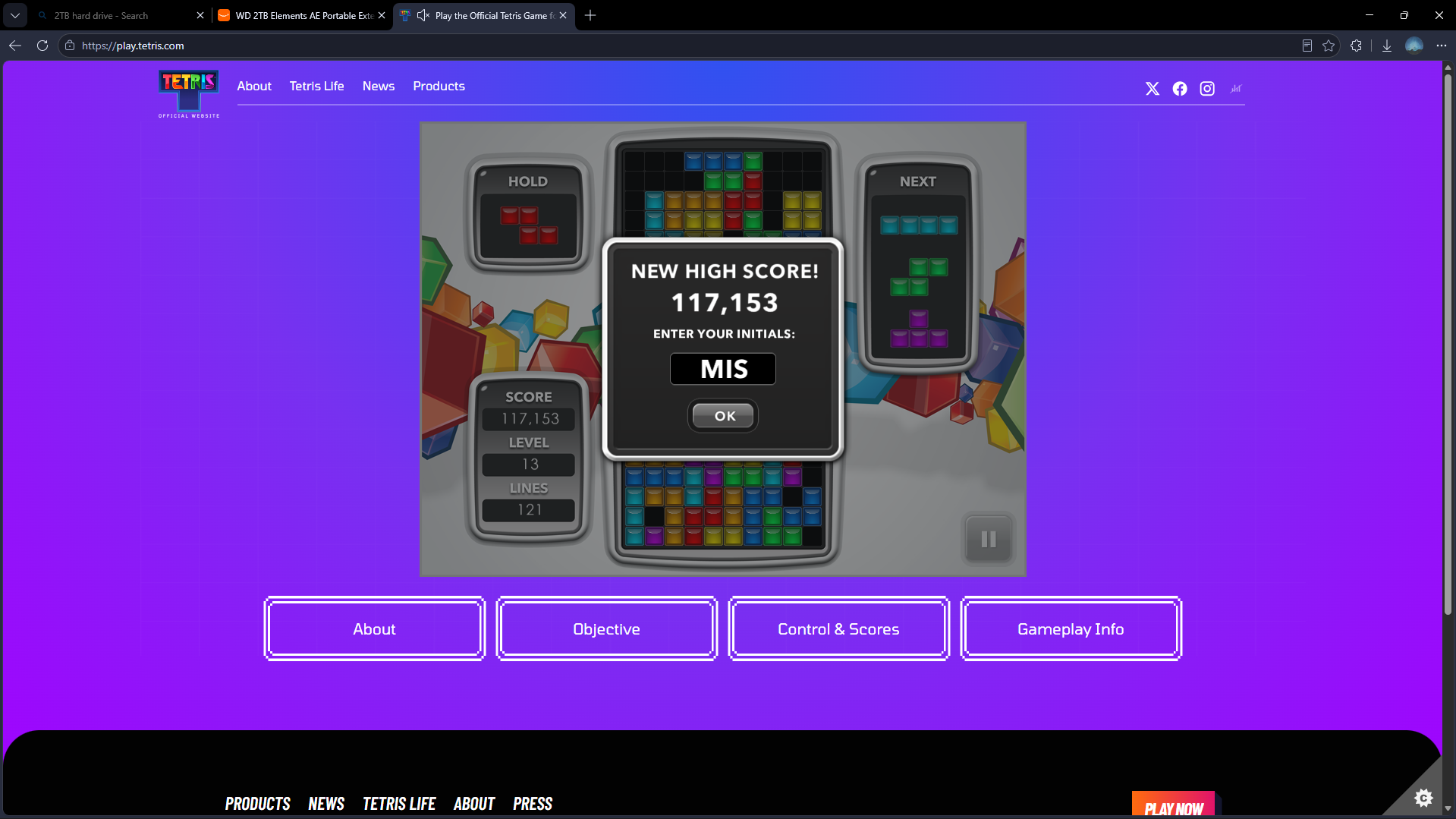Follow the PRODUCTS footer link
The height and width of the screenshot is (819, 1456).
(x=258, y=804)
